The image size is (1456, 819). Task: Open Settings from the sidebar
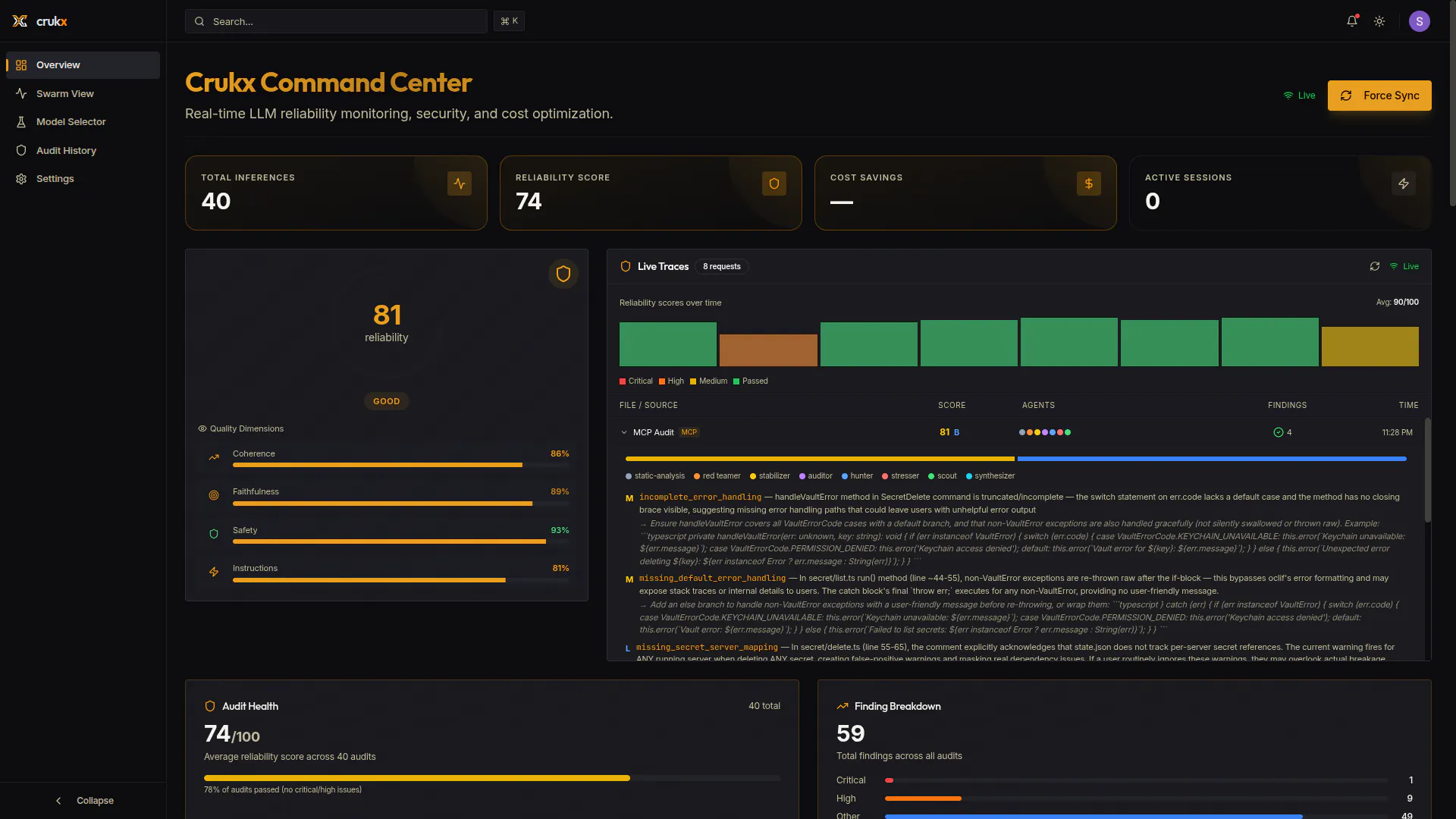click(x=83, y=179)
